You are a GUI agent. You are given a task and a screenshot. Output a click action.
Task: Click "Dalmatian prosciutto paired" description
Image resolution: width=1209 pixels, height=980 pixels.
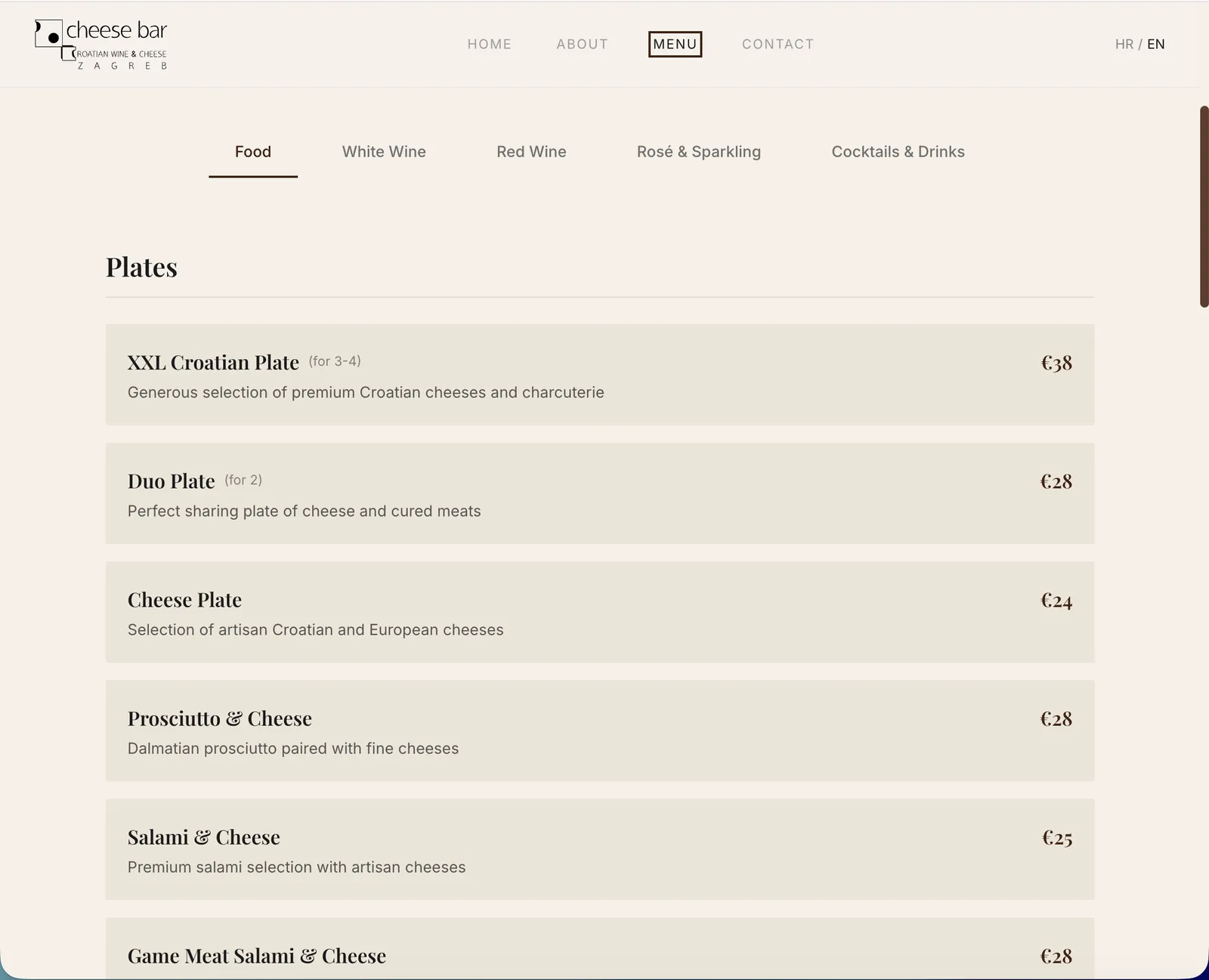(293, 749)
